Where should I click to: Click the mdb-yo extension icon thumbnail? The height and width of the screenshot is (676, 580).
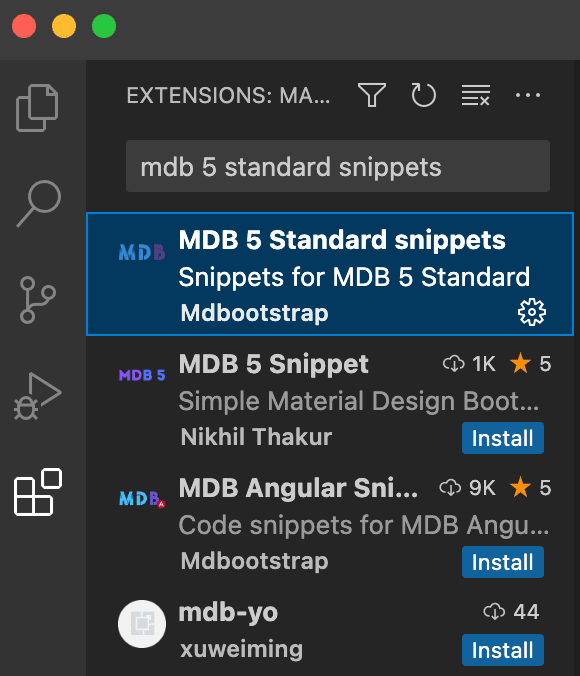tap(142, 624)
